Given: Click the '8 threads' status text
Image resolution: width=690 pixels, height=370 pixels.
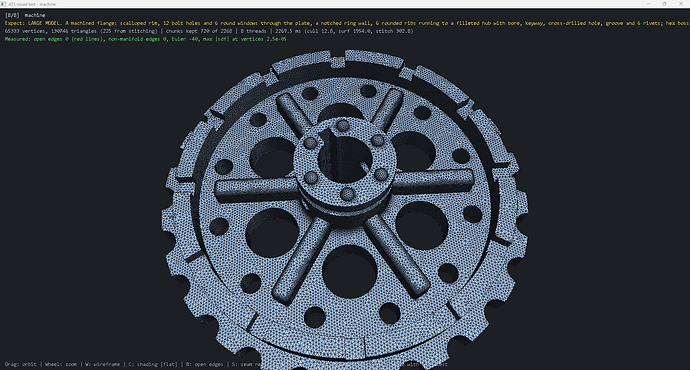Looking at the screenshot, I should 253,31.
